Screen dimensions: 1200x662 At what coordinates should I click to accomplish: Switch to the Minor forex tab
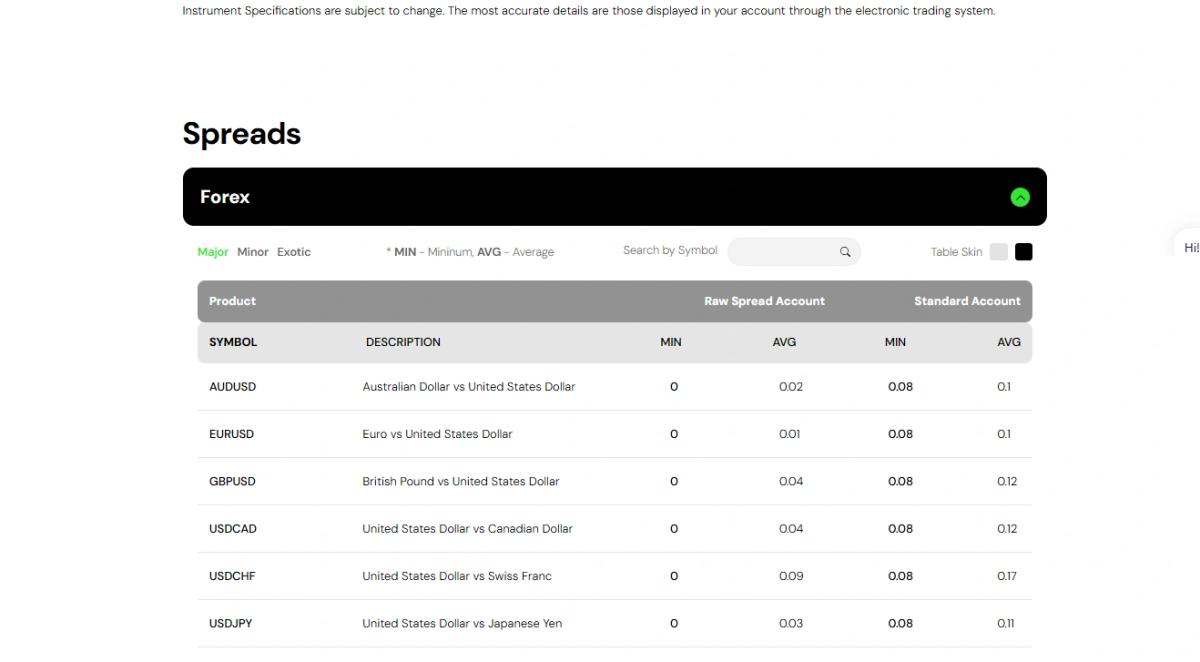pyautogui.click(x=253, y=252)
